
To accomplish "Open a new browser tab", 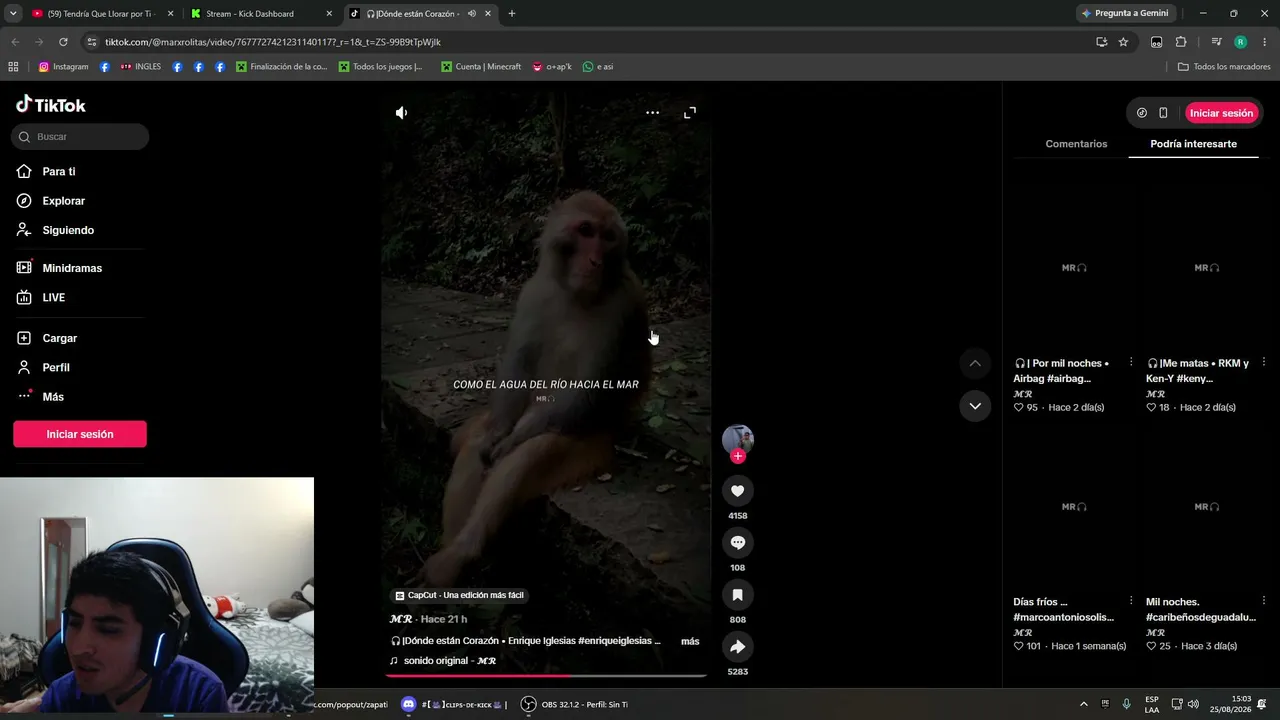I will pos(512,14).
